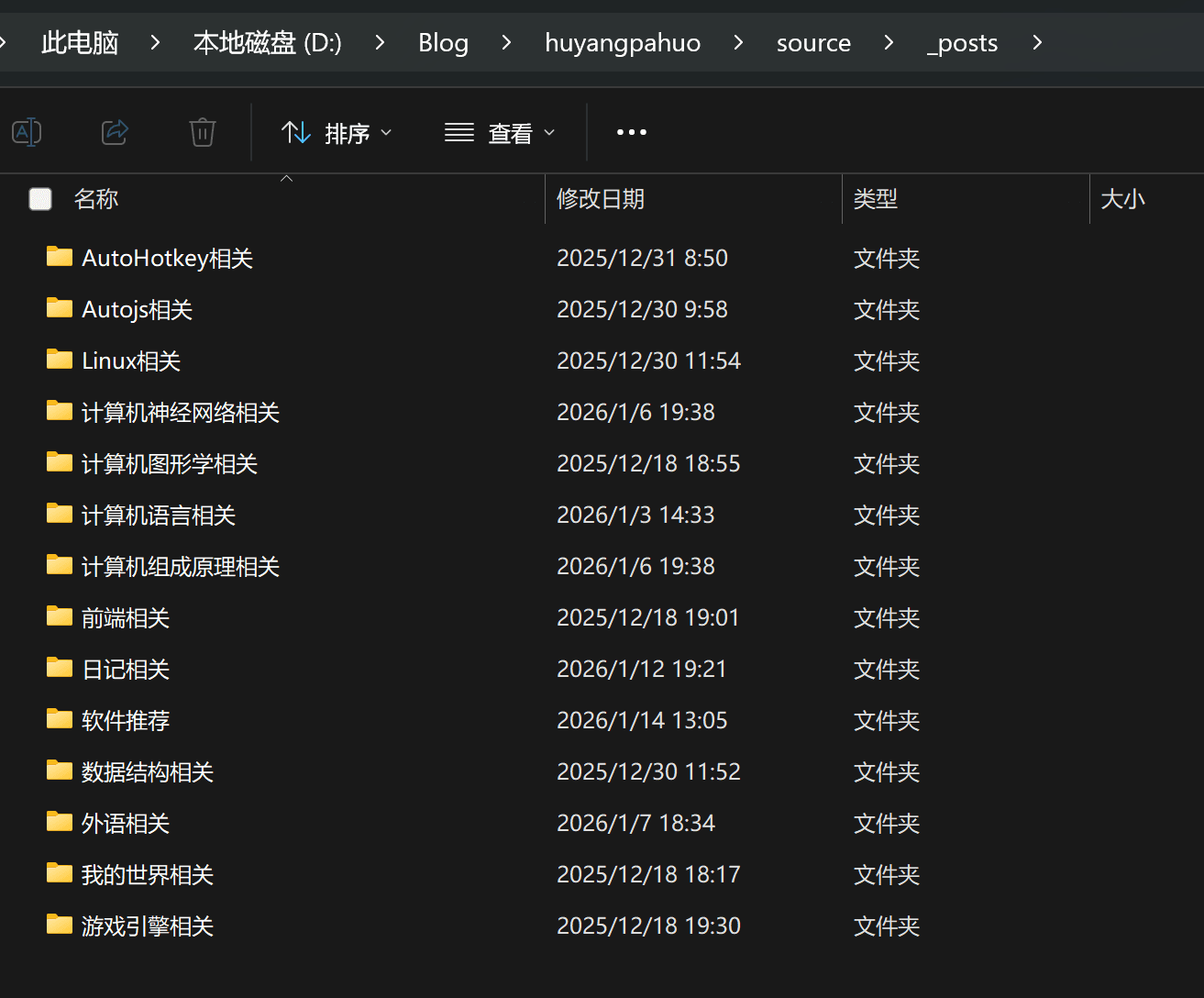Click the AutoHotkey相关 folder icon

pyautogui.click(x=60, y=257)
